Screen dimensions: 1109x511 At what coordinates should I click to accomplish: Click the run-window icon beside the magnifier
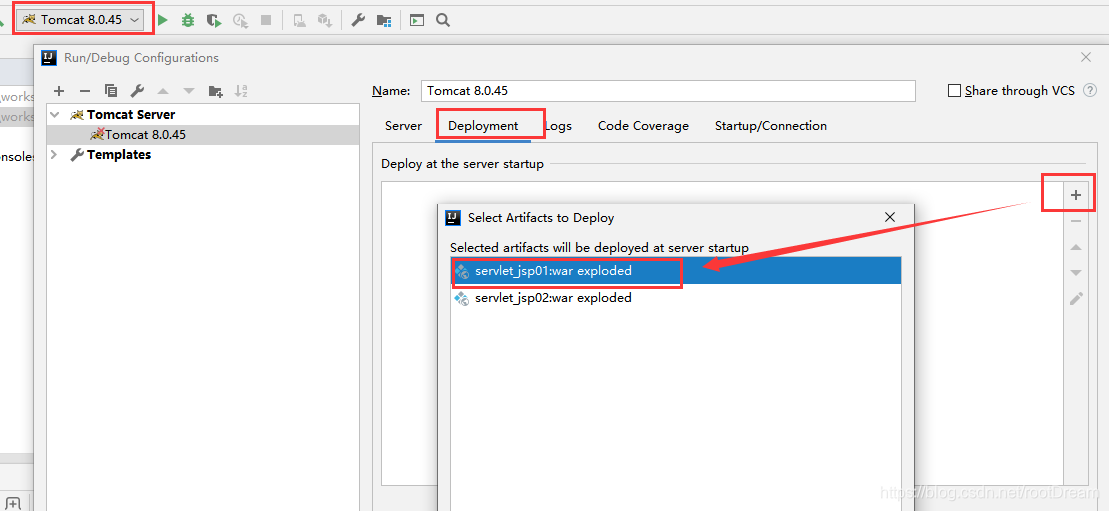[x=417, y=21]
